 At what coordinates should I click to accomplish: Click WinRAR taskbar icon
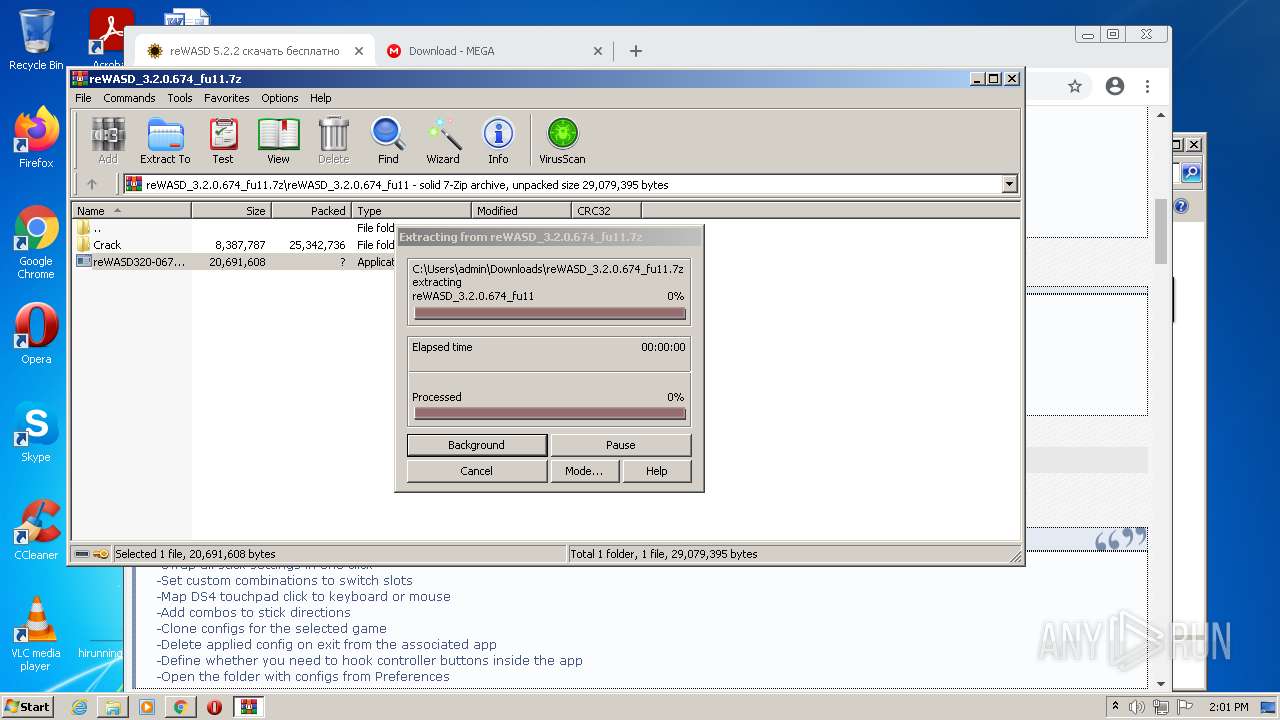[x=249, y=707]
